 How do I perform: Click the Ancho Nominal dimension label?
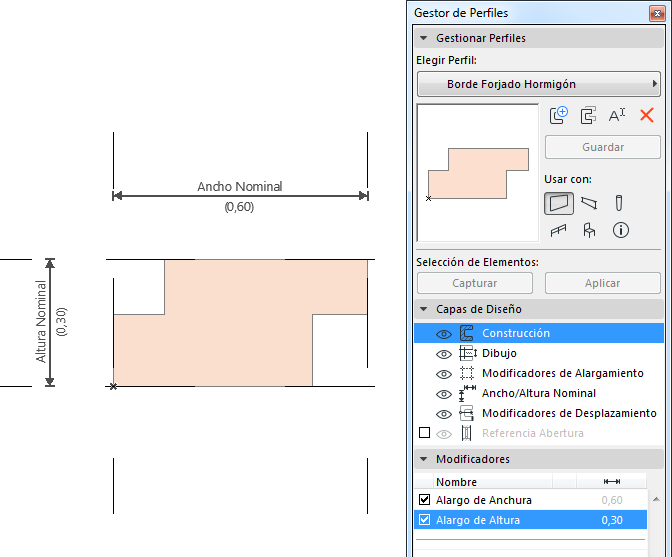coord(240,186)
